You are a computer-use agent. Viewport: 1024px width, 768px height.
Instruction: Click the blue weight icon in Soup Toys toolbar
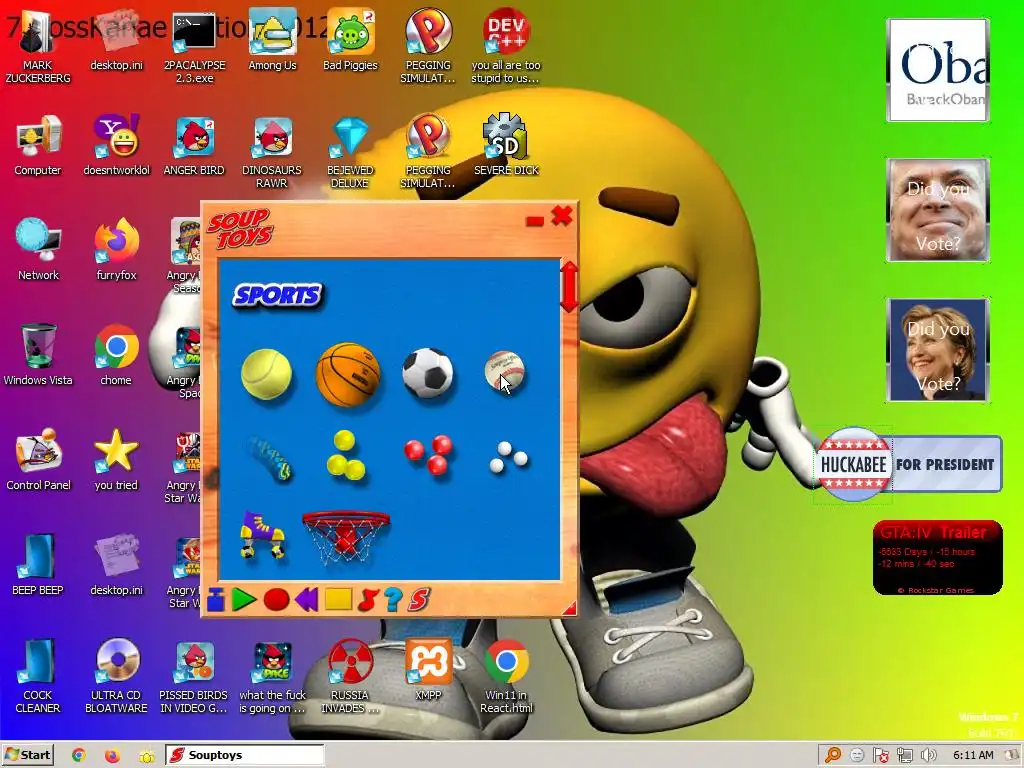pos(216,600)
